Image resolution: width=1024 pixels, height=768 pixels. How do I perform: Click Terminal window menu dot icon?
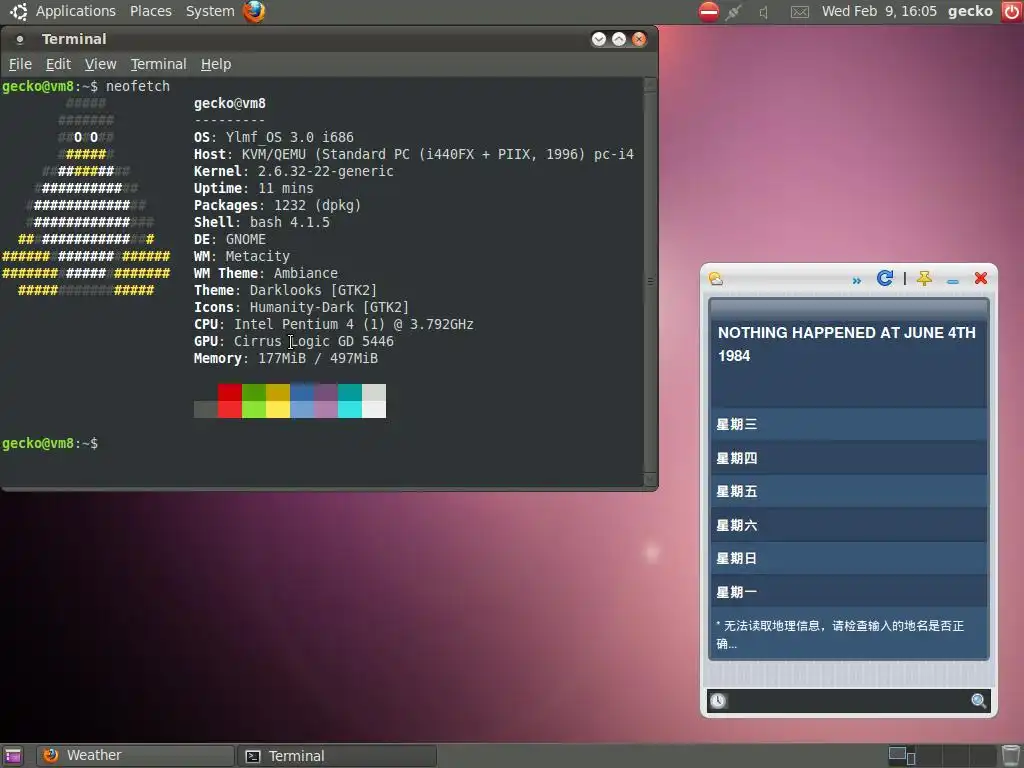pyautogui.click(x=20, y=40)
